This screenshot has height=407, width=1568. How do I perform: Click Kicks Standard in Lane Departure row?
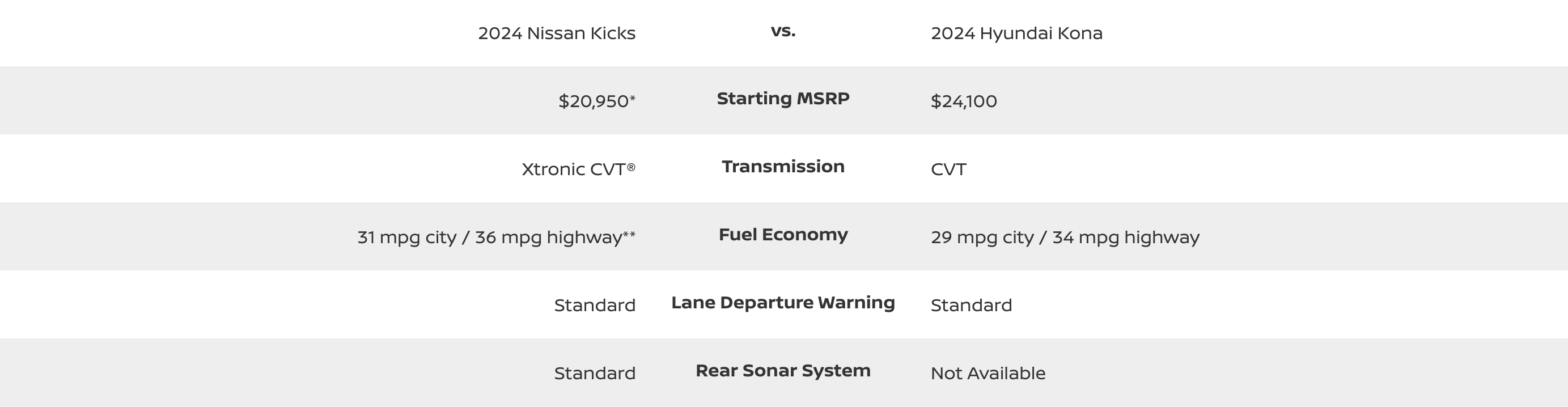click(x=595, y=306)
